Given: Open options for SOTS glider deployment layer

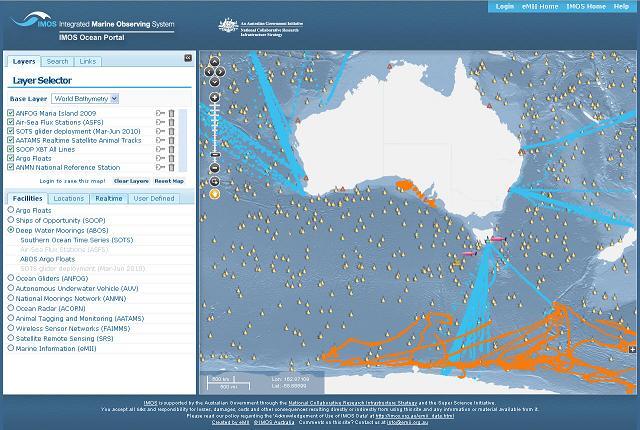Looking at the screenshot, I should coord(160,131).
